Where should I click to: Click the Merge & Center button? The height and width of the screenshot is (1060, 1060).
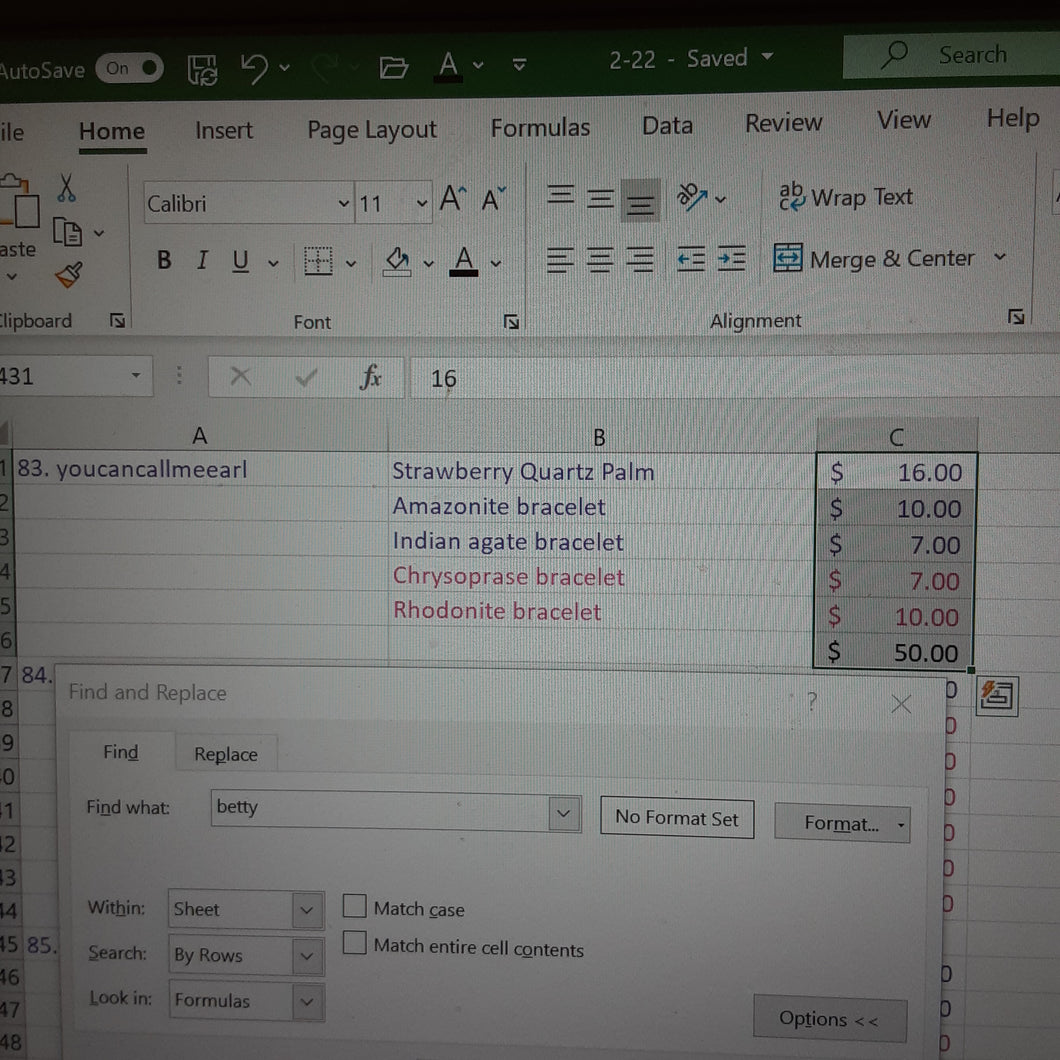pyautogui.click(x=874, y=258)
